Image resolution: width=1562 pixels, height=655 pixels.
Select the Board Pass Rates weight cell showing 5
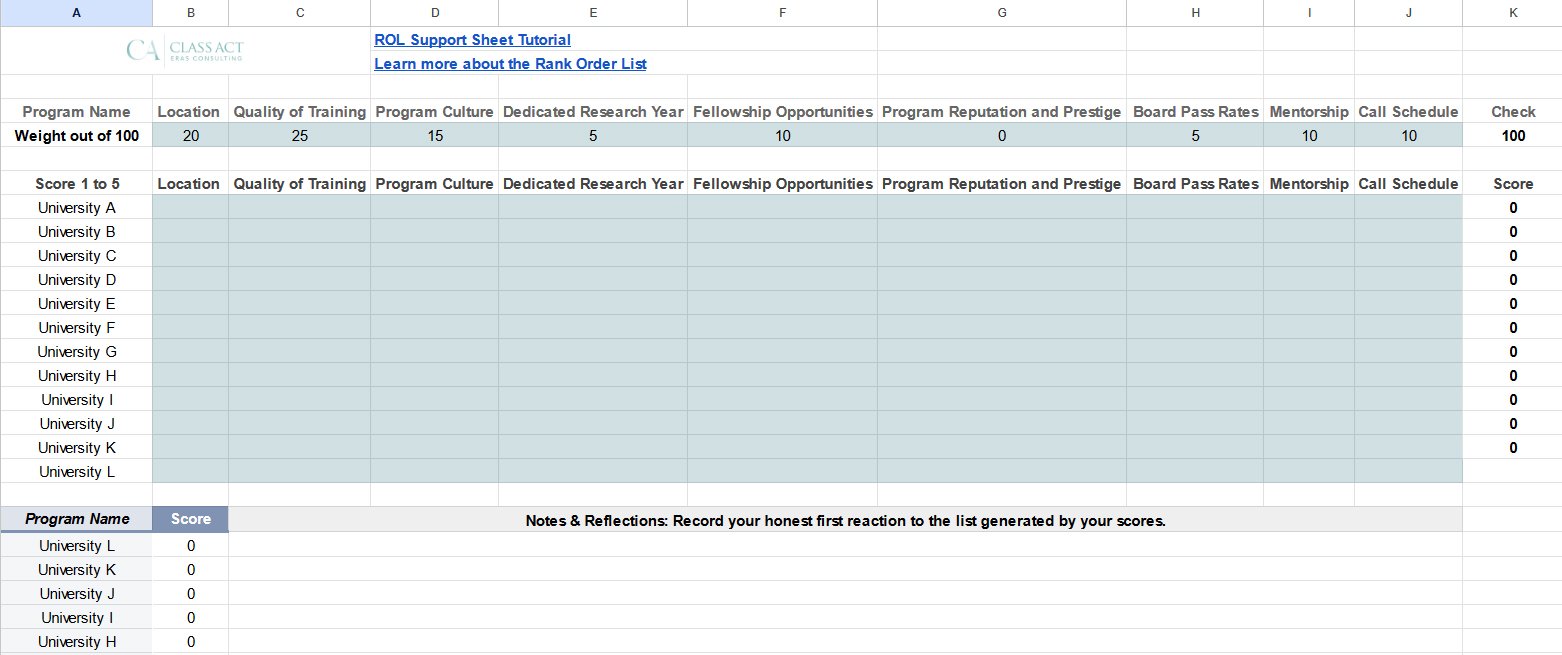pyautogui.click(x=1195, y=135)
